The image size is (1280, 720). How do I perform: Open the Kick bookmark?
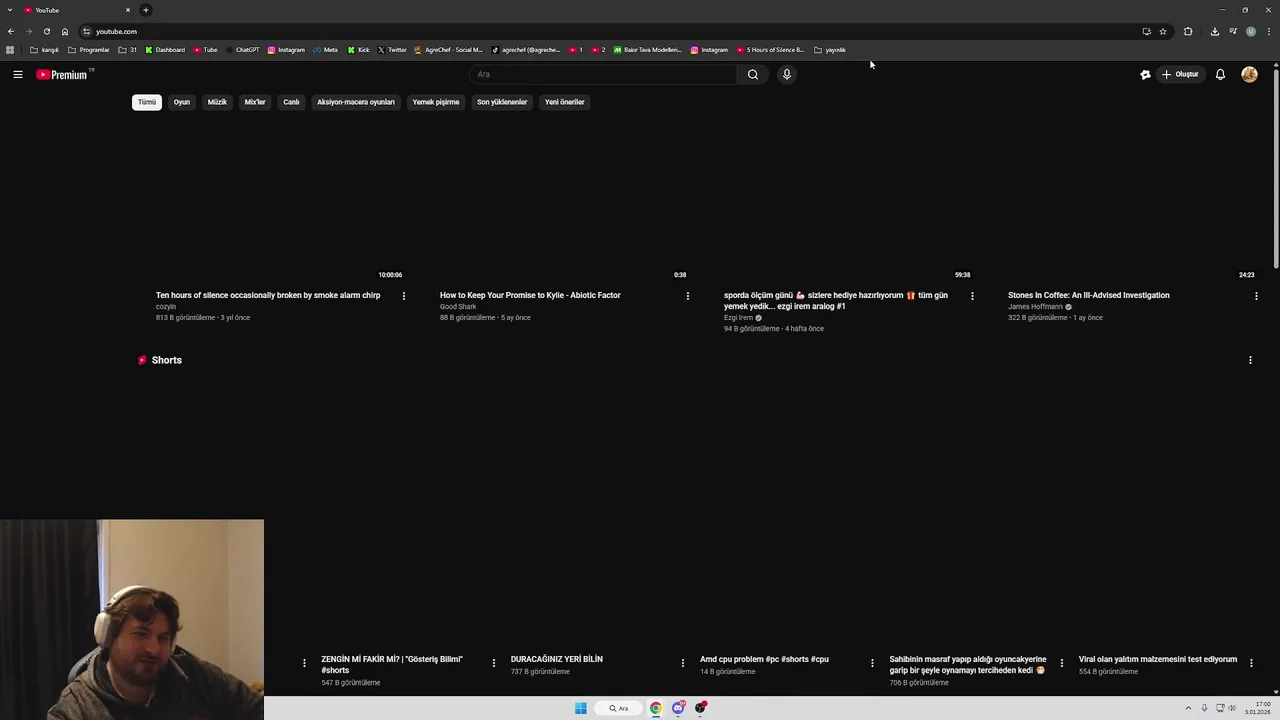(x=359, y=50)
